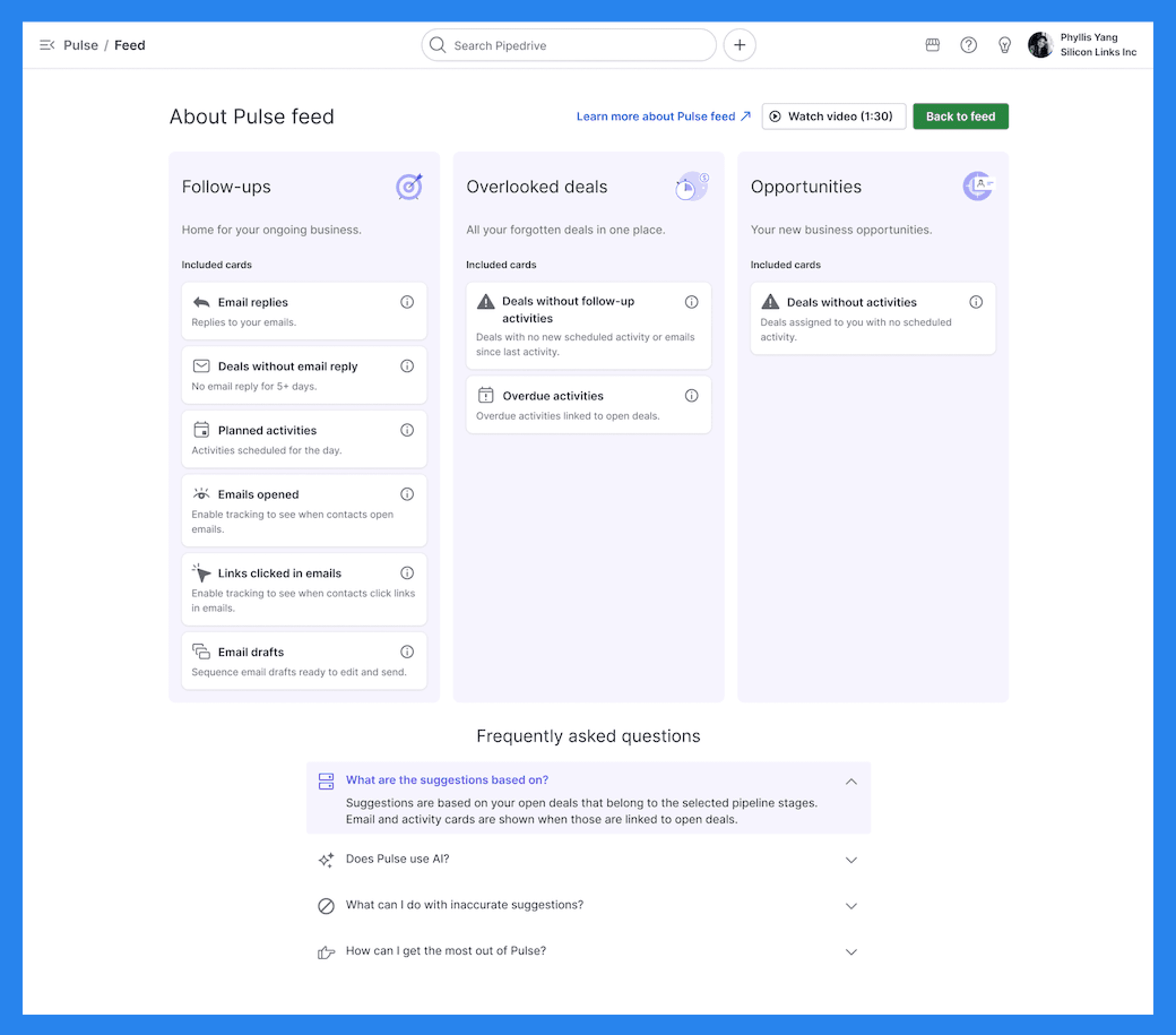Screen dimensions: 1176x1035
Task: Click the Planned activities calendar icon
Action: (201, 430)
